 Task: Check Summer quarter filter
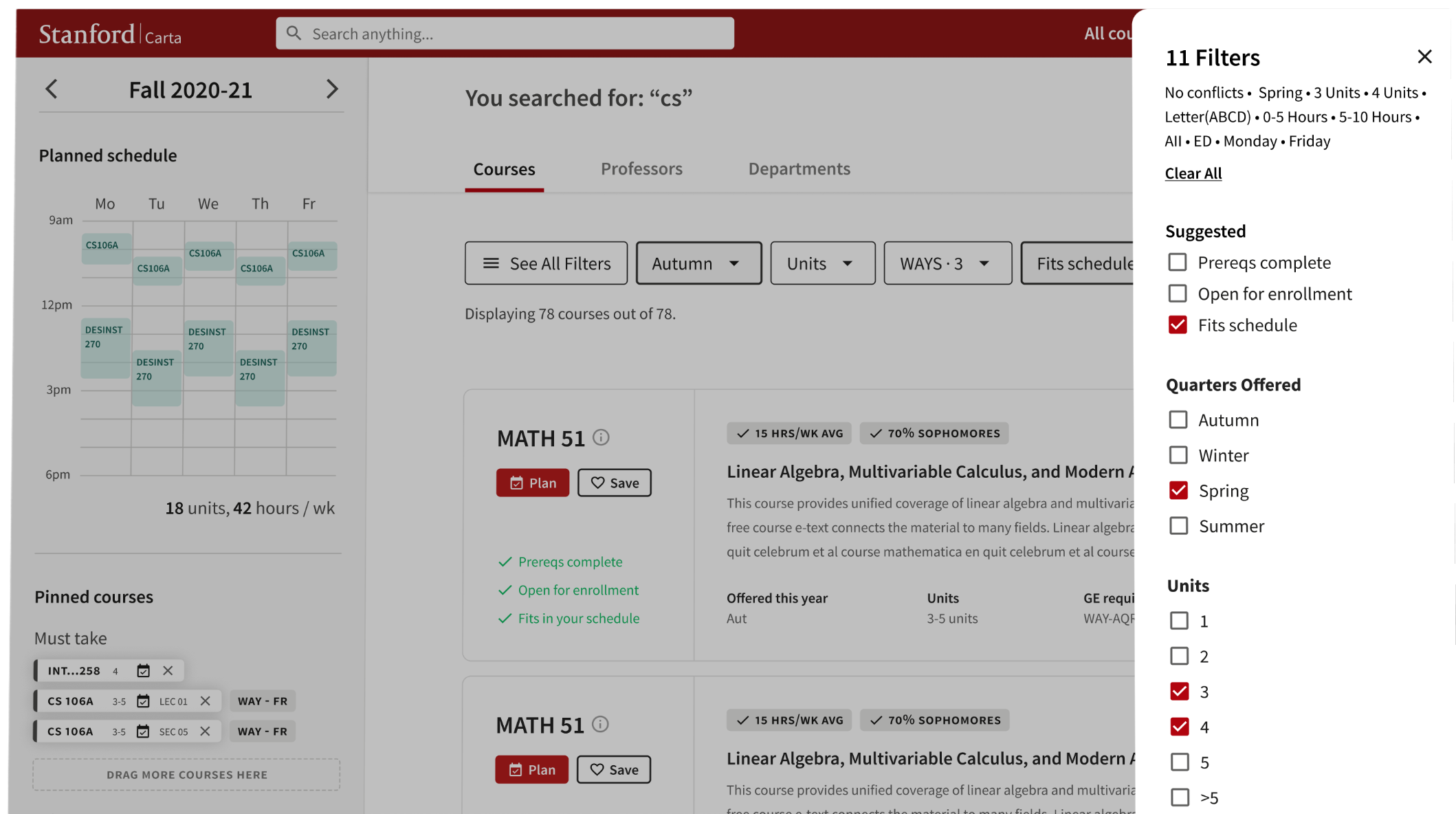(1178, 526)
